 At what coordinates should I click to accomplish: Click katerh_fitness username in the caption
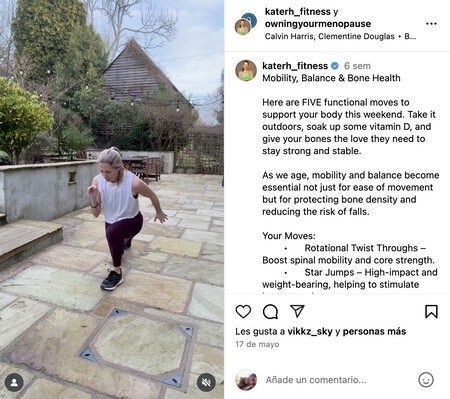295,66
